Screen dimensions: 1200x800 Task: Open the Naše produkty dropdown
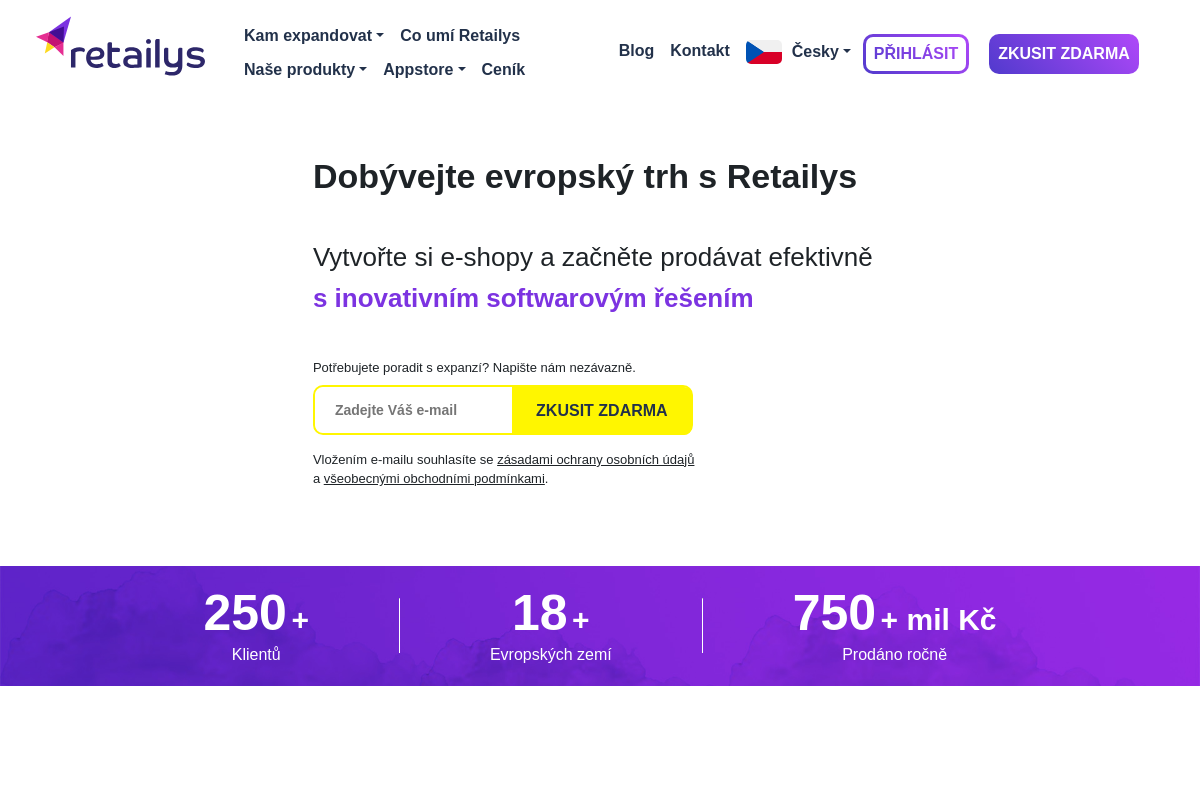point(305,69)
